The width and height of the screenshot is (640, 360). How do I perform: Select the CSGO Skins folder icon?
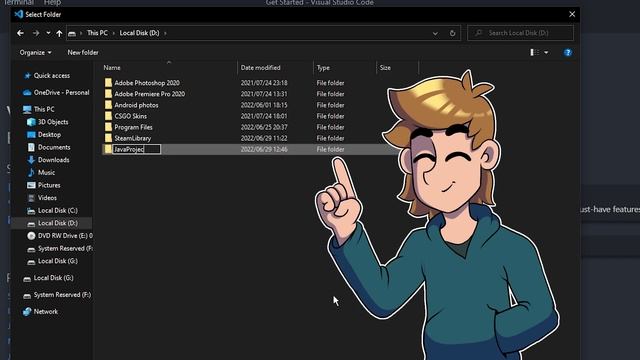[x=108, y=116]
